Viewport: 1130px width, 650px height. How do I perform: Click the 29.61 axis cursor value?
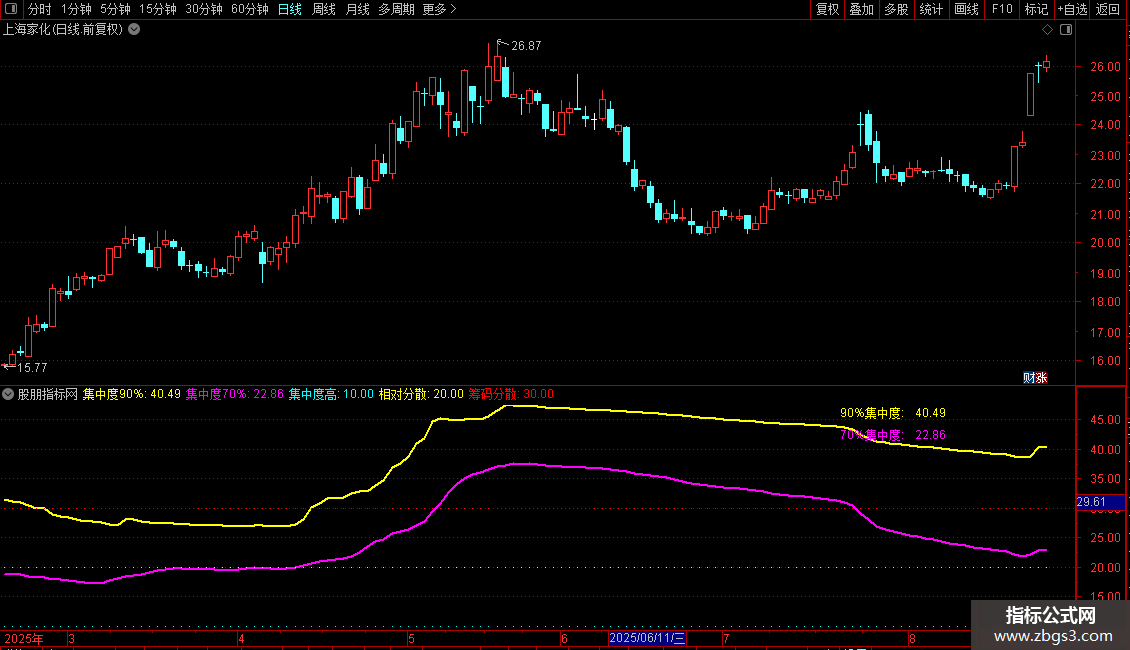1100,502
